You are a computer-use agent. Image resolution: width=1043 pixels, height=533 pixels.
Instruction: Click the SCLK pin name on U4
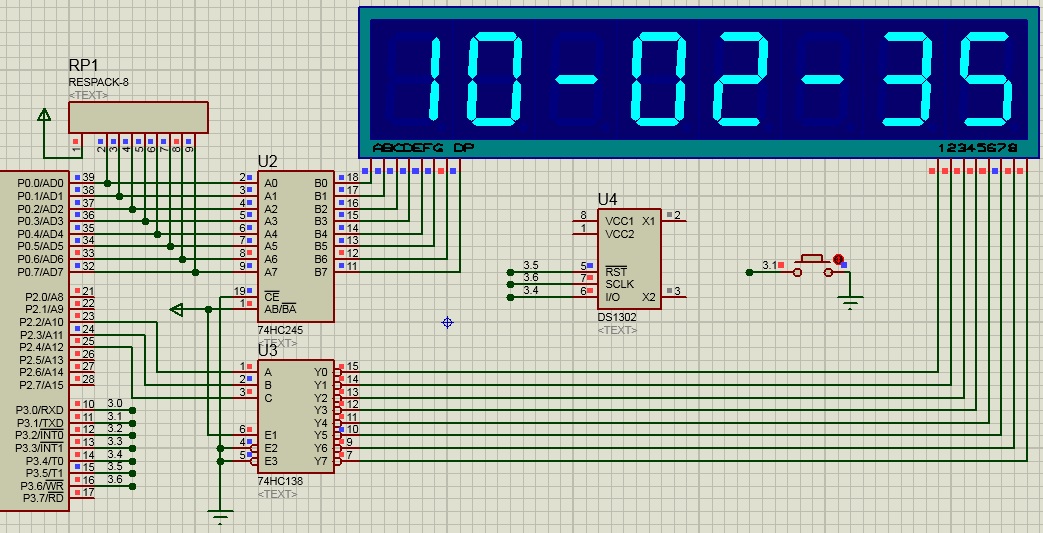619,284
